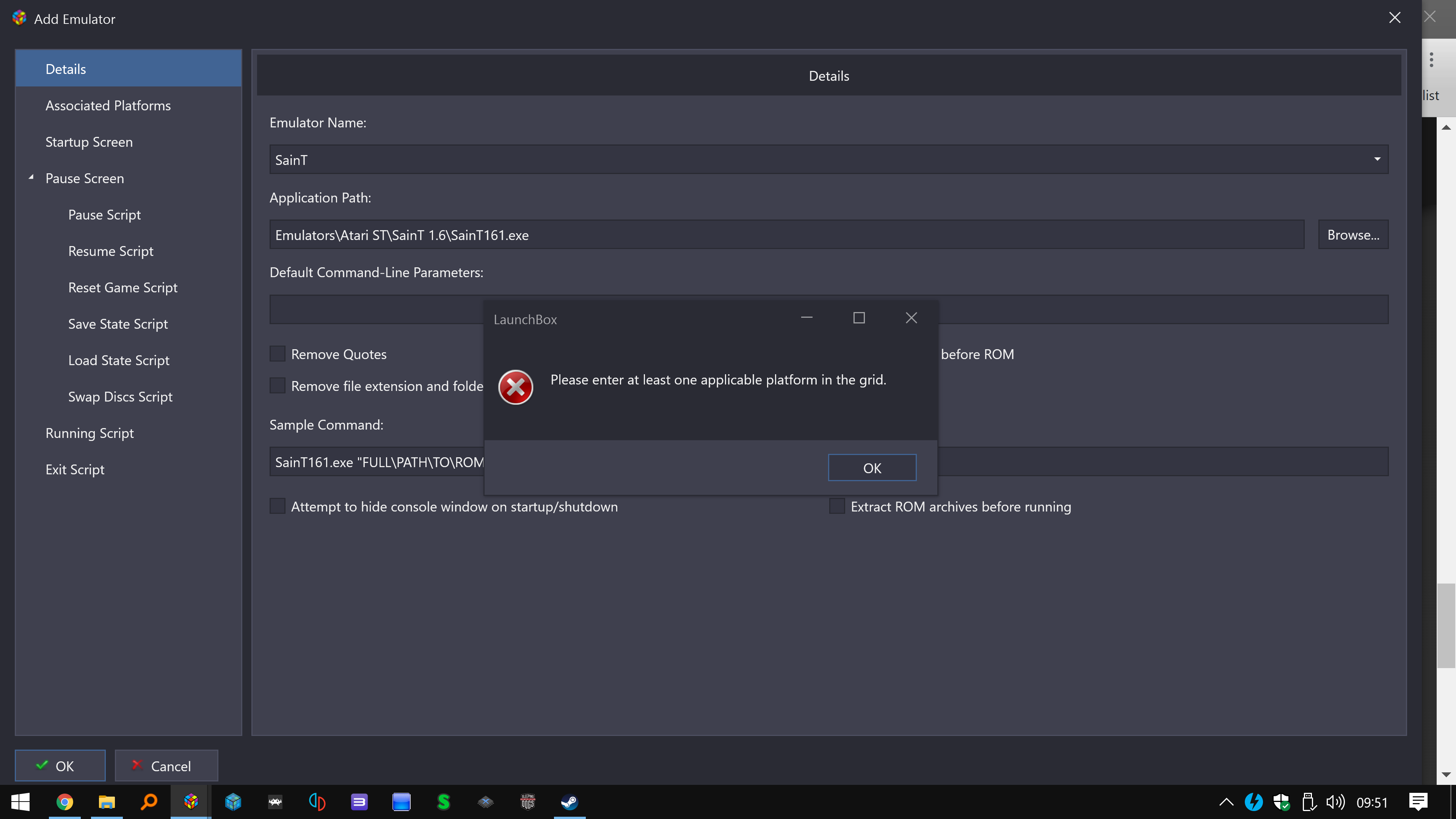Open the blue square app icon

point(401,802)
